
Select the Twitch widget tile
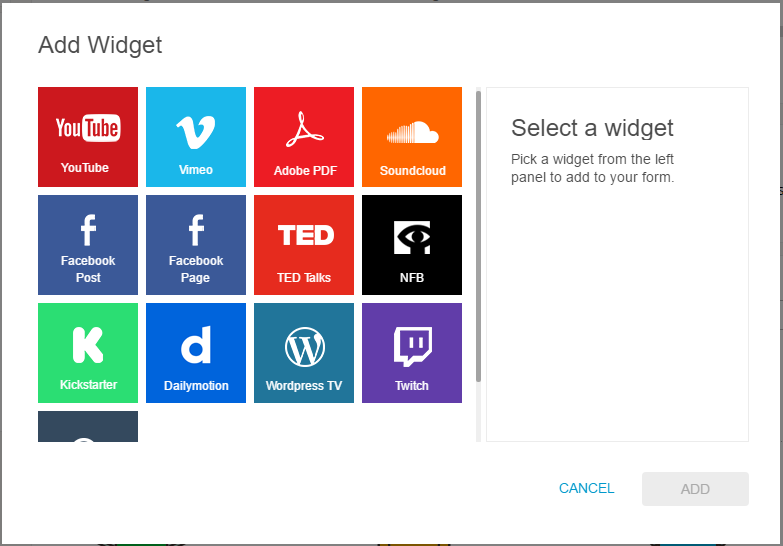(x=411, y=353)
